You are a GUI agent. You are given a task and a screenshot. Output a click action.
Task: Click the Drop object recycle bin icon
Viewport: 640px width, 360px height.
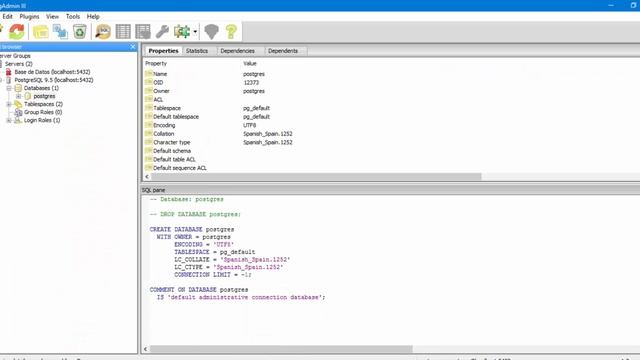(x=80, y=31)
